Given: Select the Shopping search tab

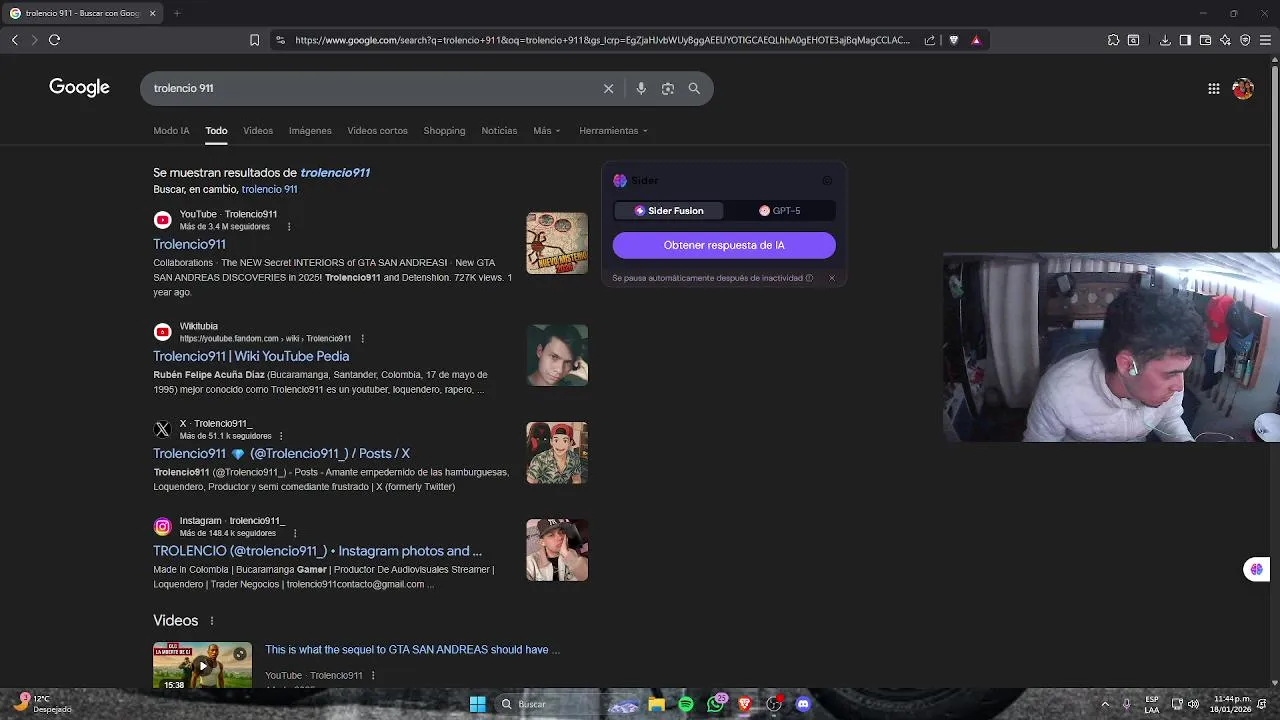Looking at the screenshot, I should coord(444,130).
